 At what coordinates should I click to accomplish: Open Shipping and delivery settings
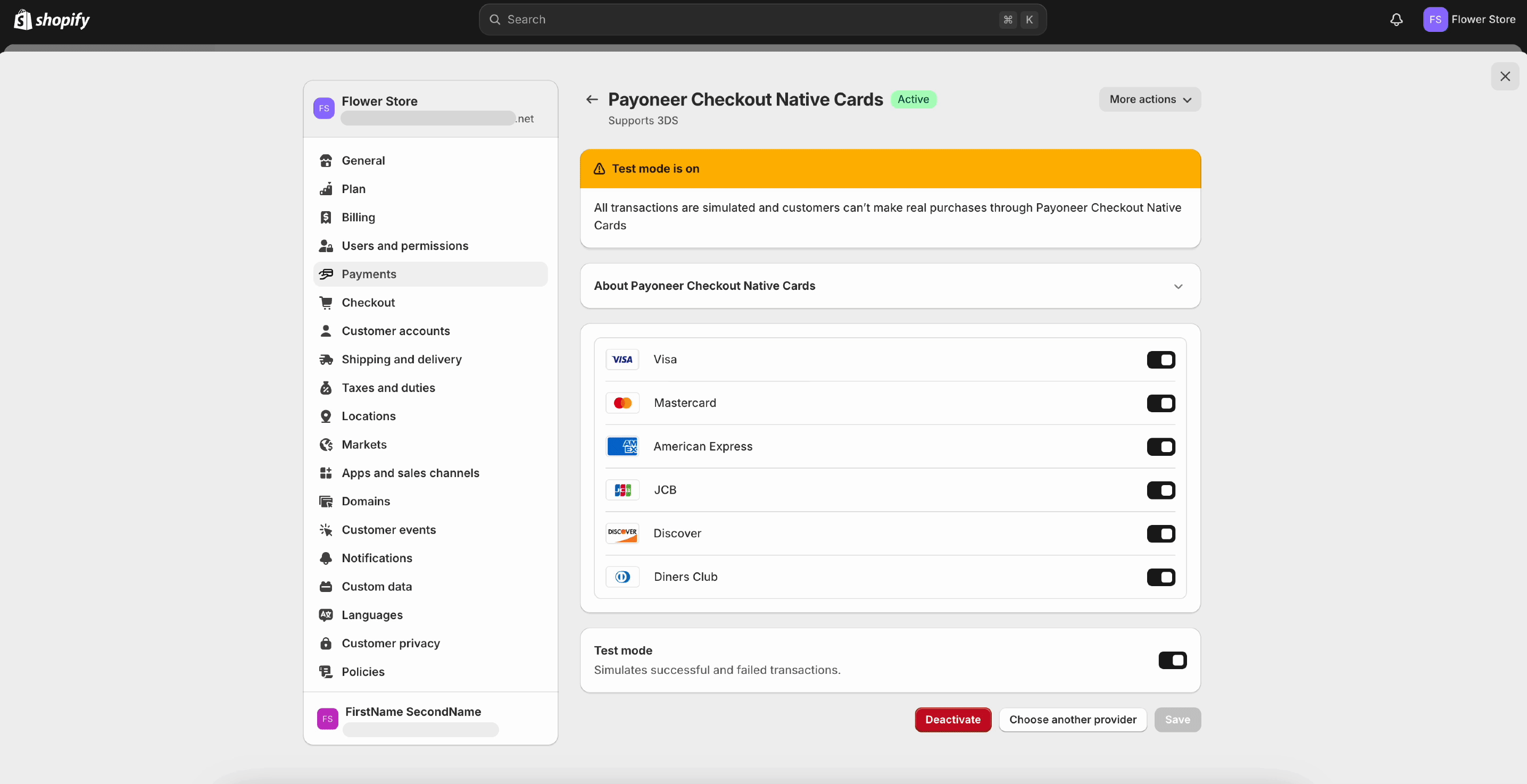click(401, 359)
